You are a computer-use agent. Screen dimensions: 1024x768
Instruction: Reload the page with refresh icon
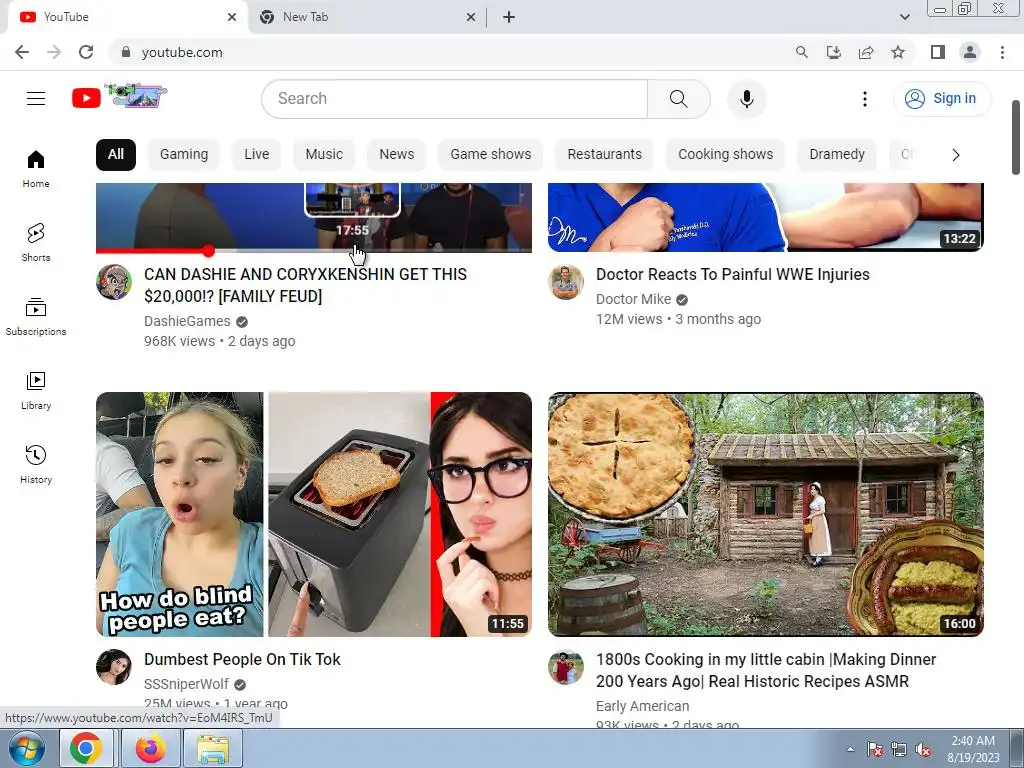click(86, 52)
